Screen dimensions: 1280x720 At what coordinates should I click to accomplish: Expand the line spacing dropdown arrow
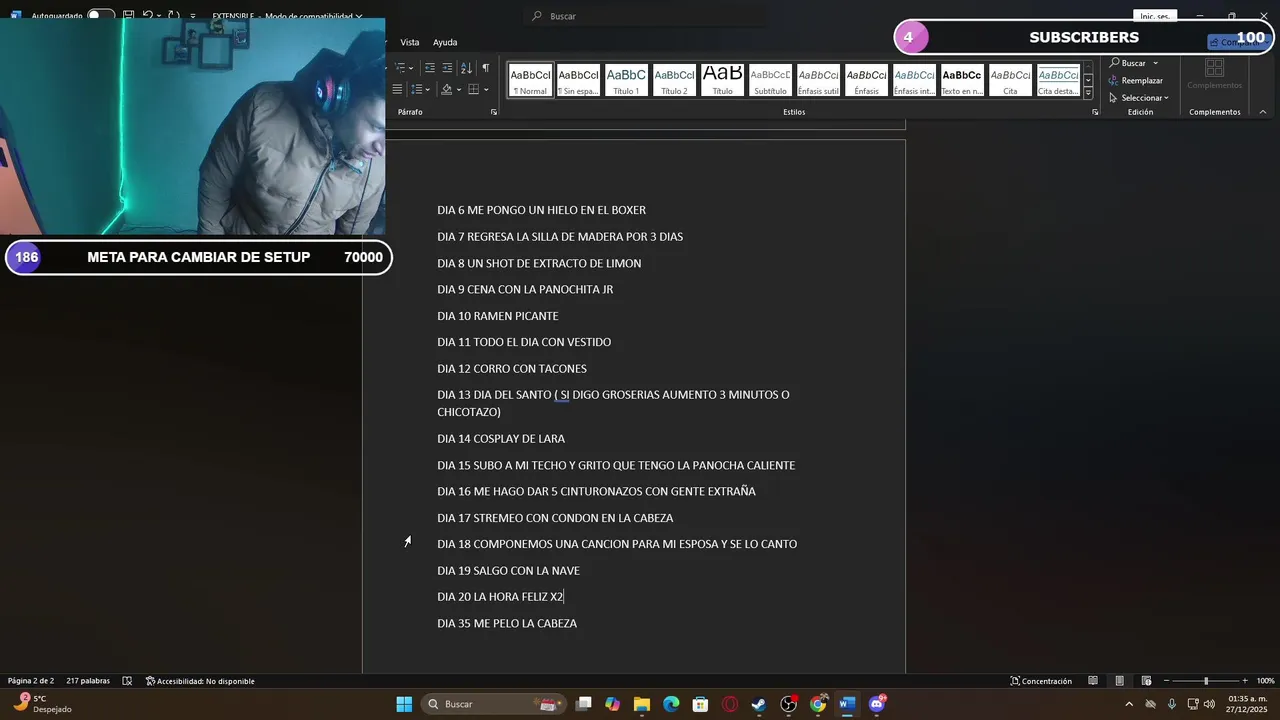(x=429, y=90)
